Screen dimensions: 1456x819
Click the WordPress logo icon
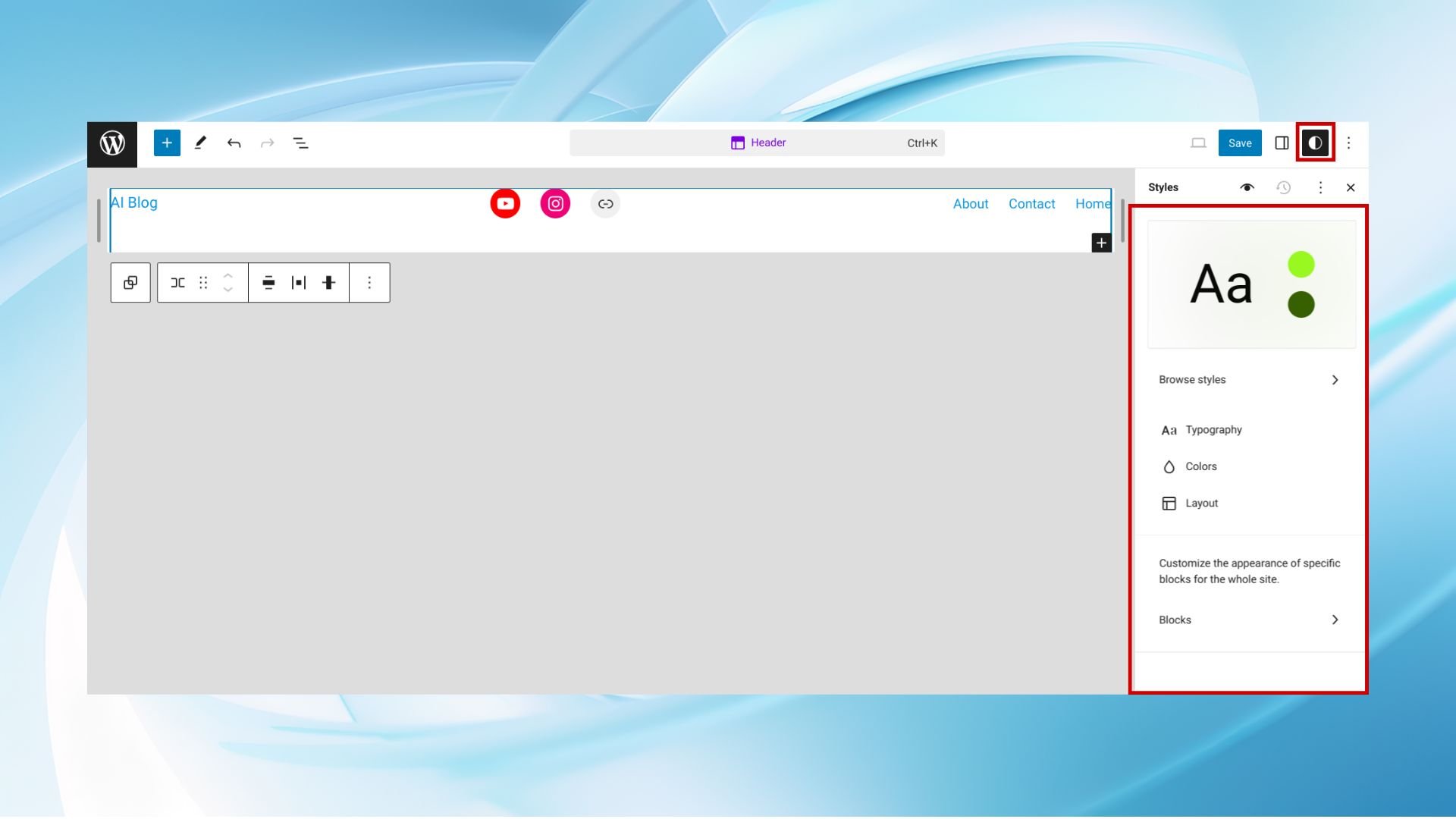(112, 143)
